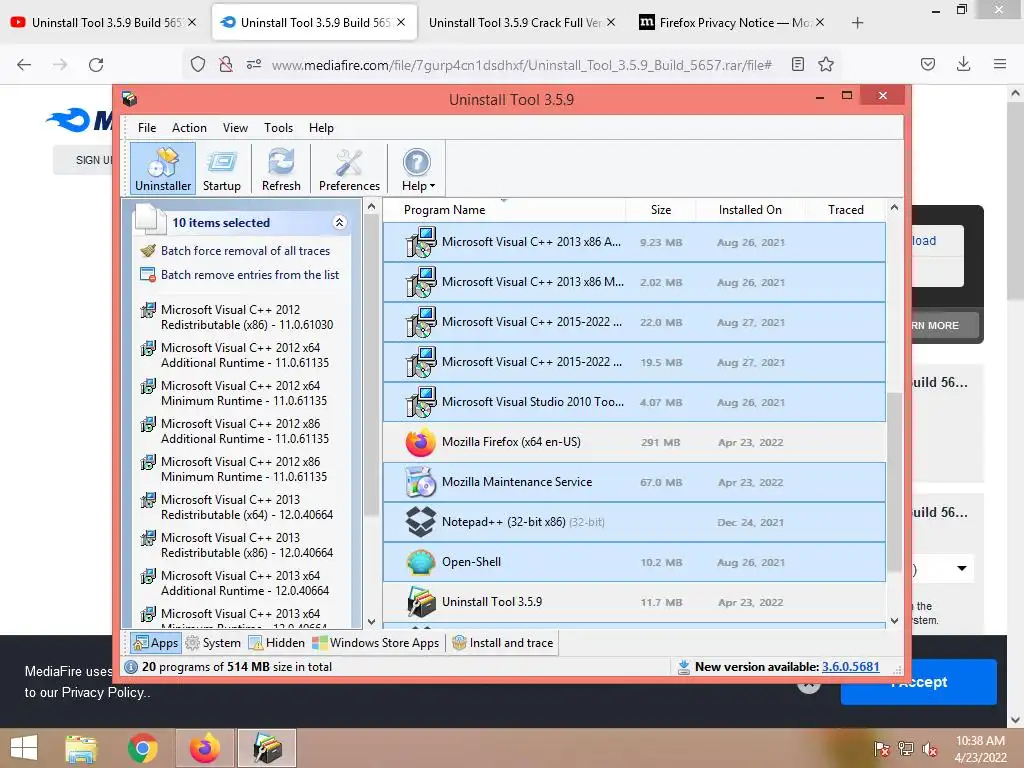
Task: Click Batch remove entries from the list
Action: (250, 275)
